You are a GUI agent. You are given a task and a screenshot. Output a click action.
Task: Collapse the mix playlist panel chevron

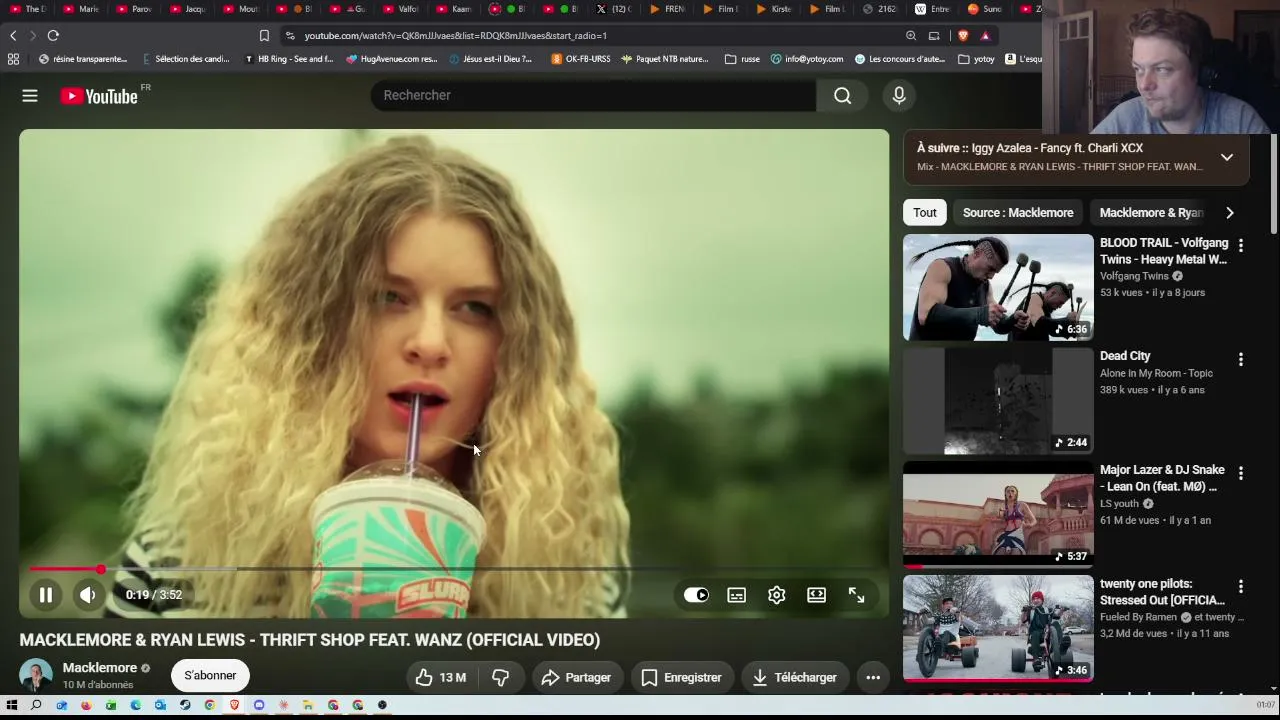click(x=1227, y=157)
